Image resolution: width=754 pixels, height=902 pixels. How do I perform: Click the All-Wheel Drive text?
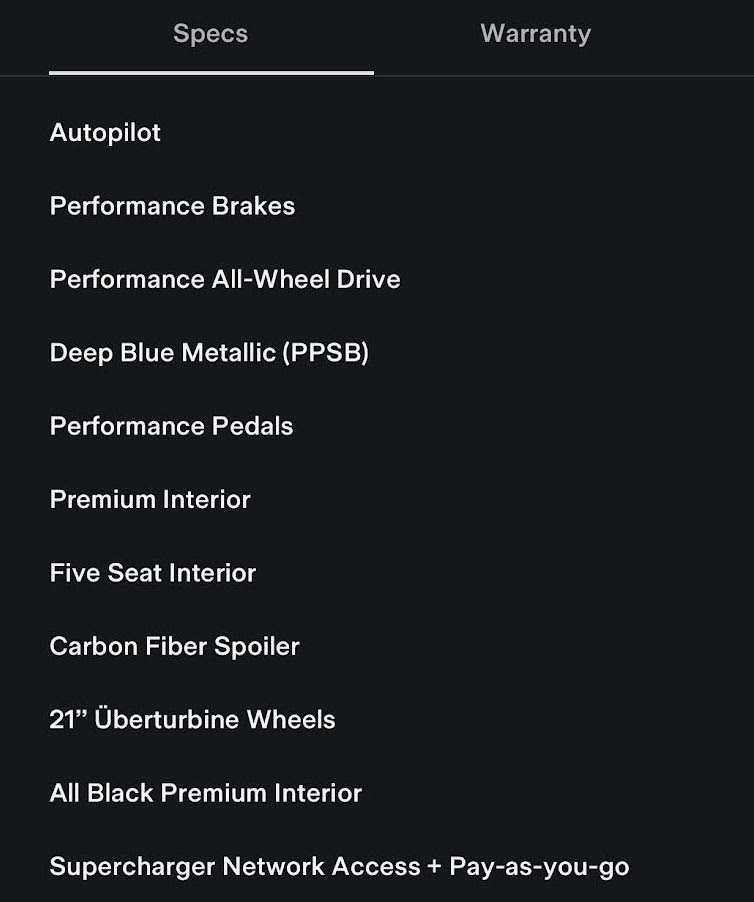point(306,279)
